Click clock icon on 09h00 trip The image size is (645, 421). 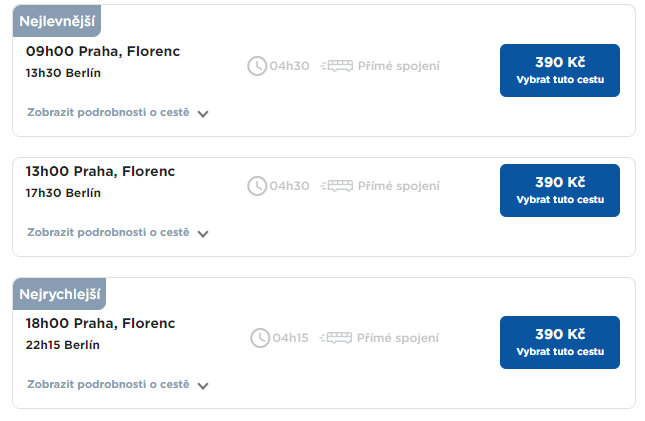[257, 66]
